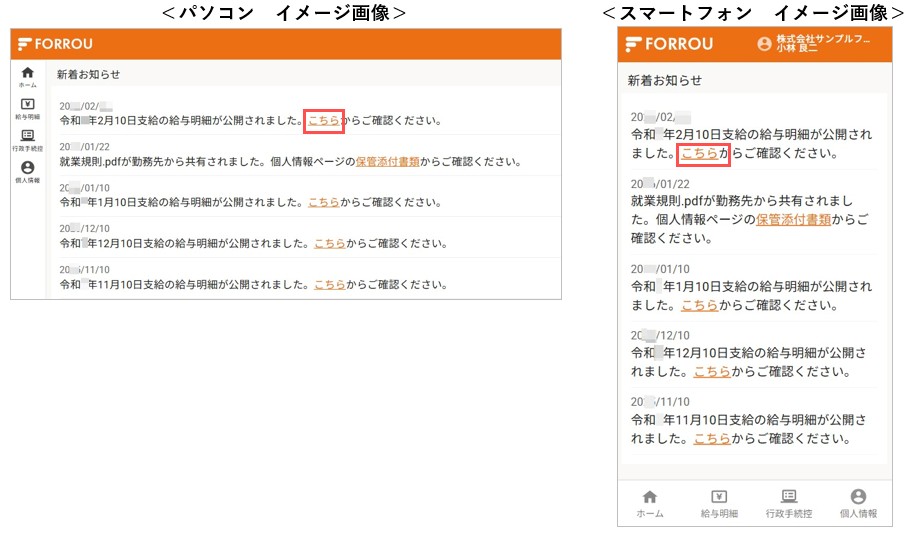Click 就業規則.pdf notice text on PC view
The height and width of the screenshot is (533, 919).
tap(290, 162)
